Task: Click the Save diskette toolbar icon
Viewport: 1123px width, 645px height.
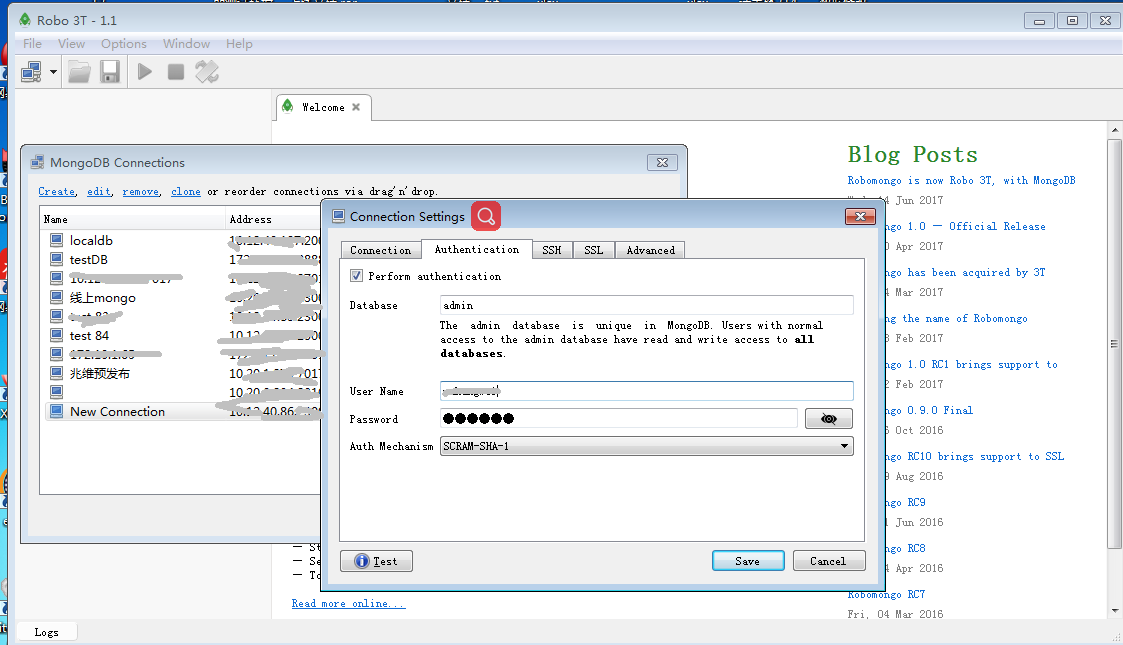Action: coord(110,72)
